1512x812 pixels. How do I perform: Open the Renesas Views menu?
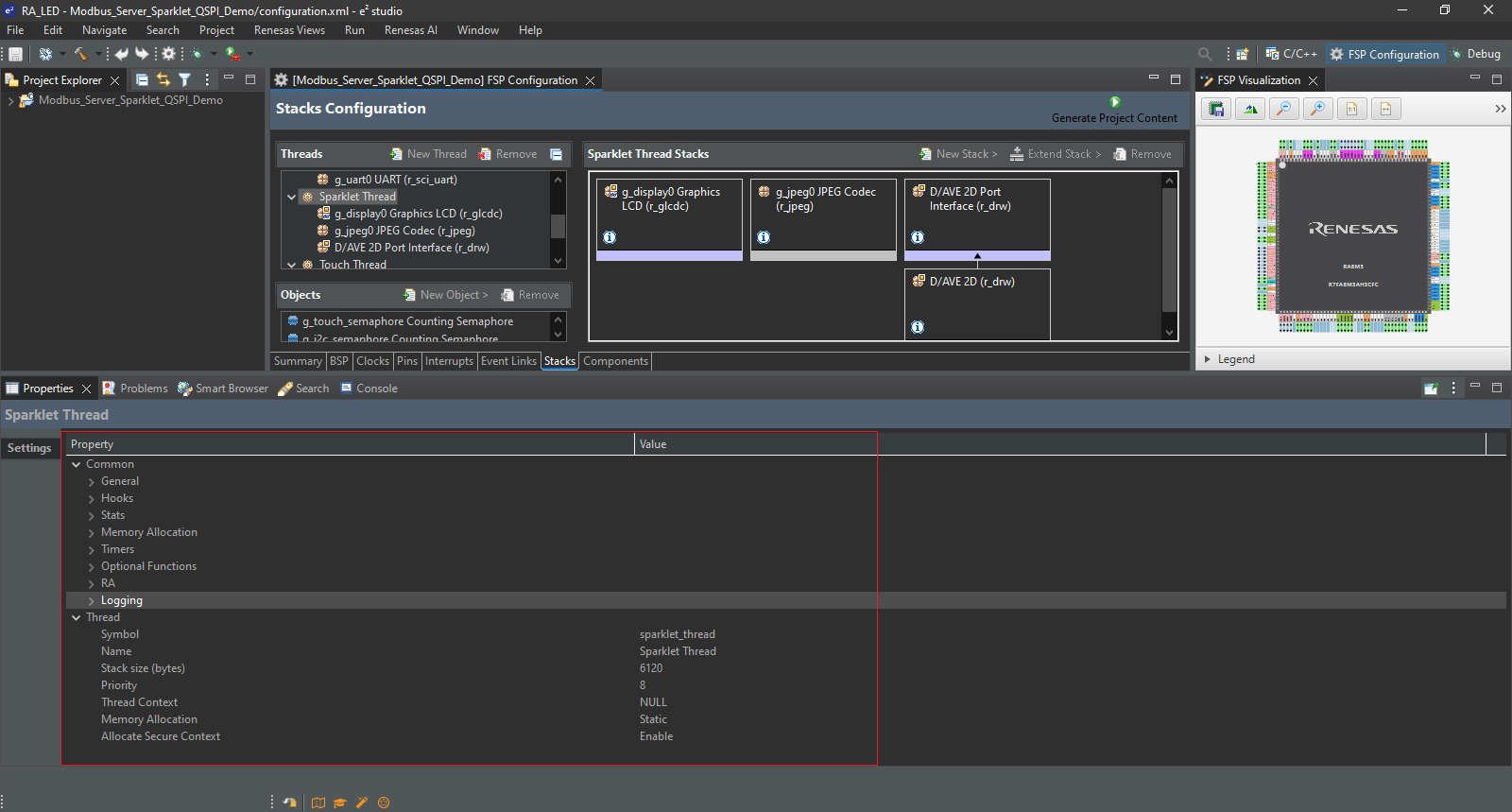[x=289, y=30]
